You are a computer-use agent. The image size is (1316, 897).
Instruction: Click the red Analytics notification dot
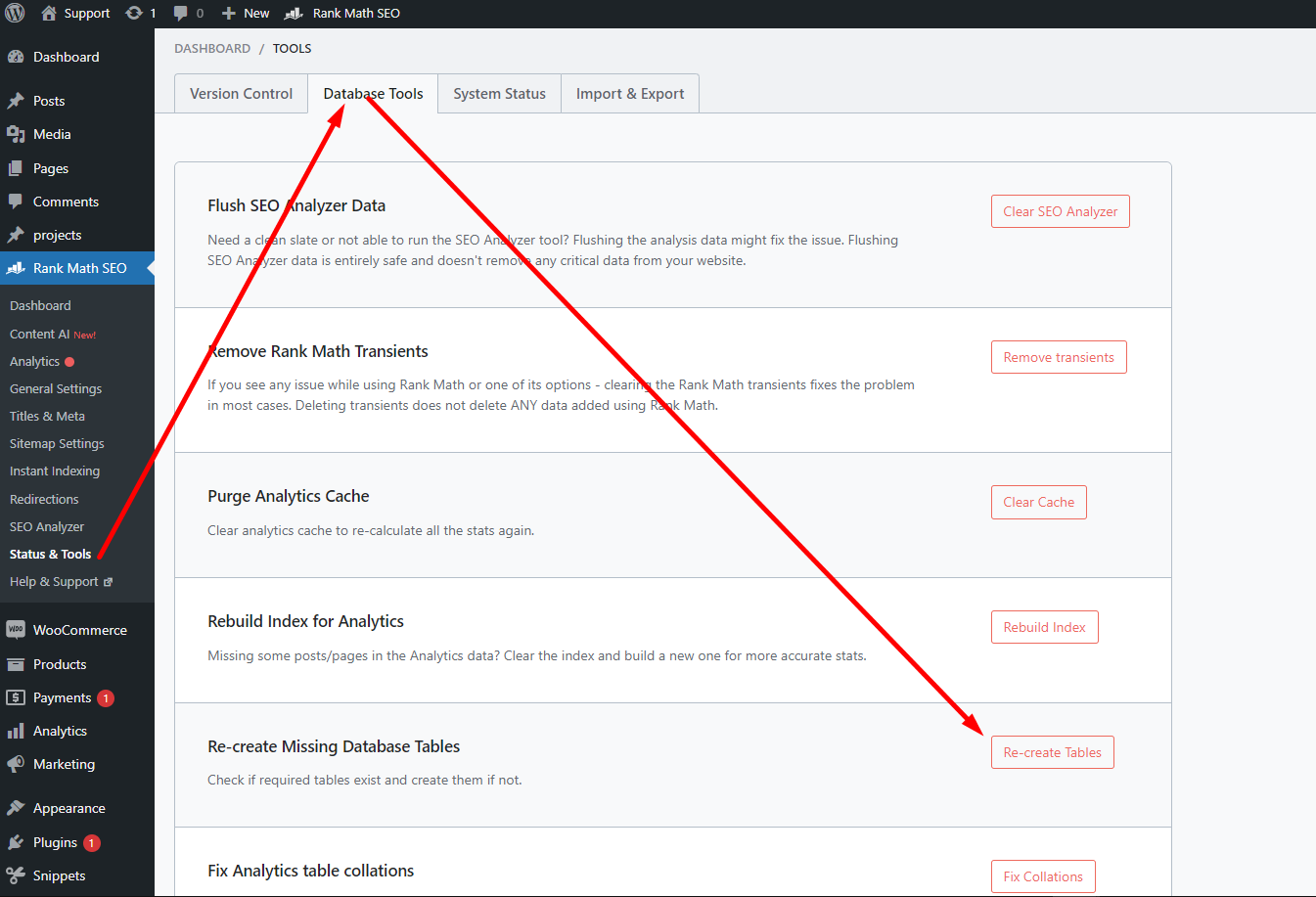click(x=69, y=362)
